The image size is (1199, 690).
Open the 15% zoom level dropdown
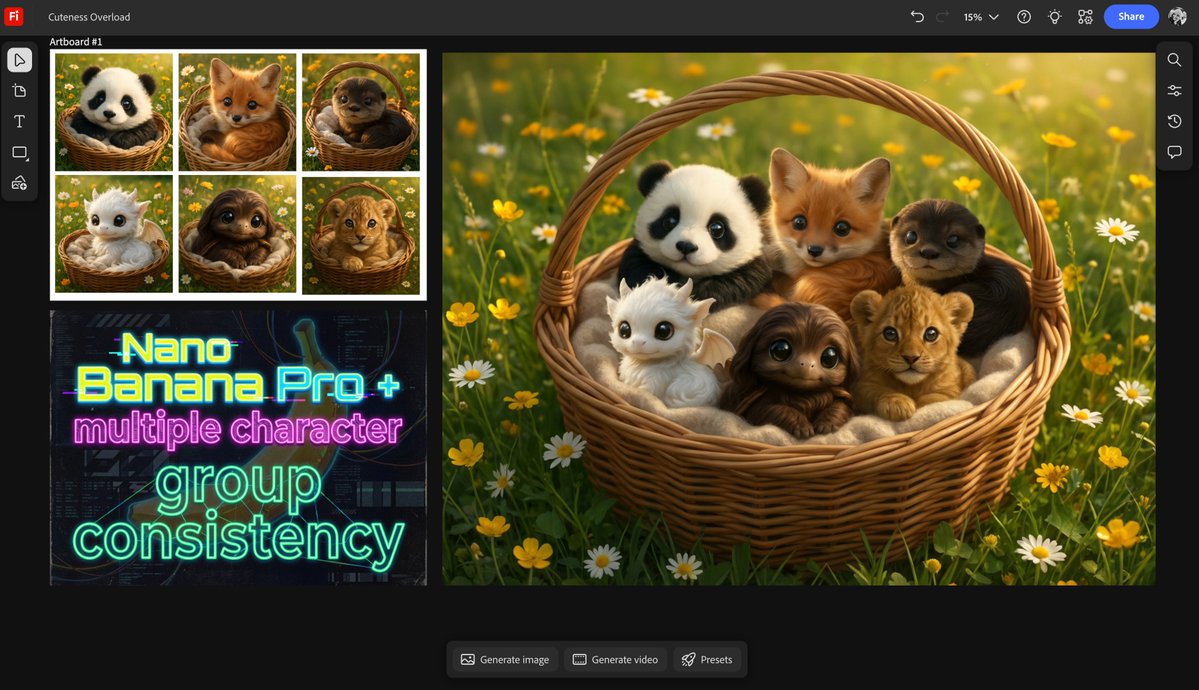click(x=979, y=16)
